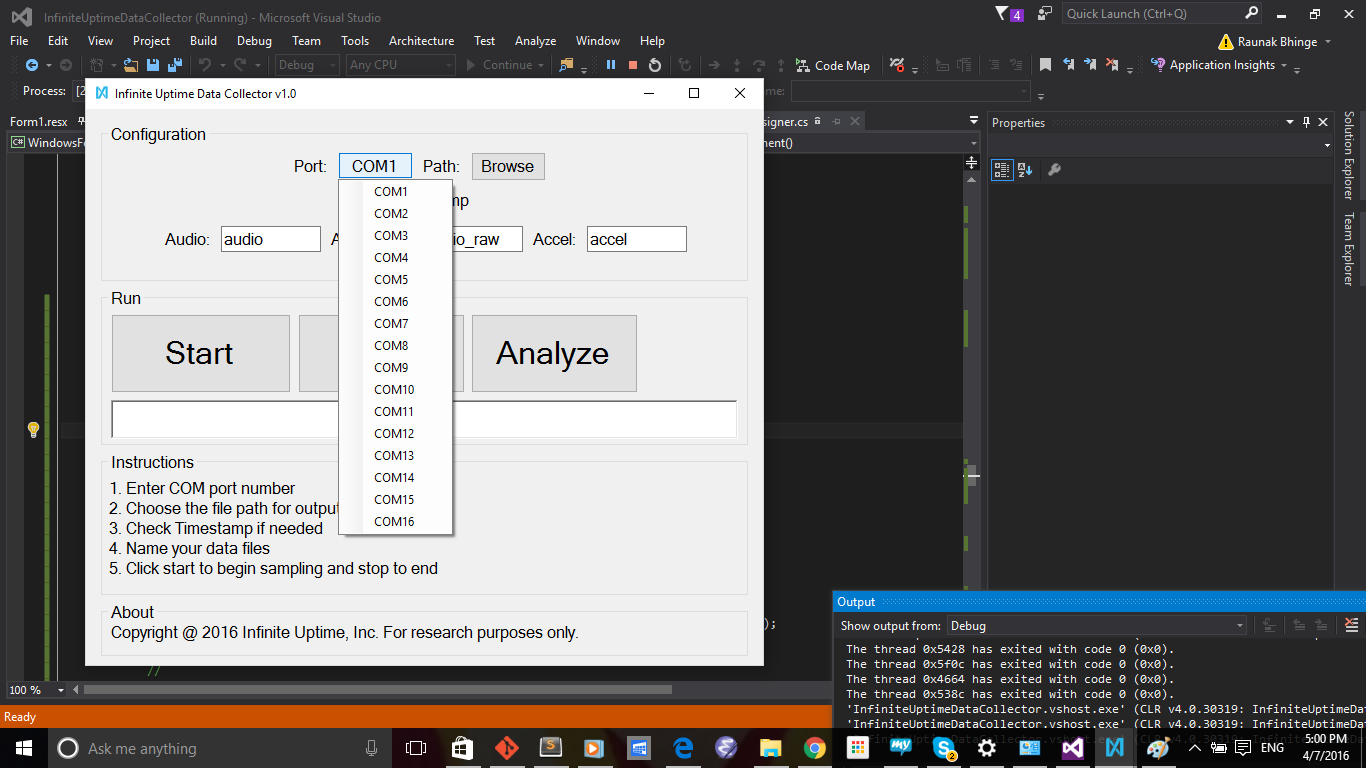Open Microsoft Edge from the taskbar
1366x768 pixels.
coord(684,748)
